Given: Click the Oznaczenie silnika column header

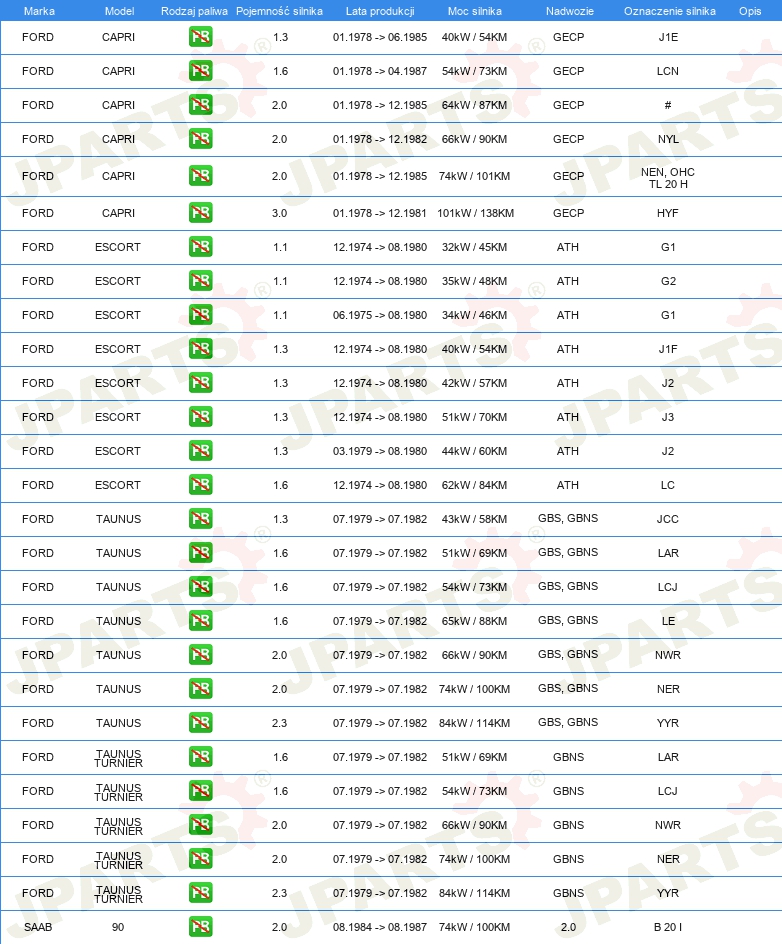Looking at the screenshot, I should tap(669, 11).
